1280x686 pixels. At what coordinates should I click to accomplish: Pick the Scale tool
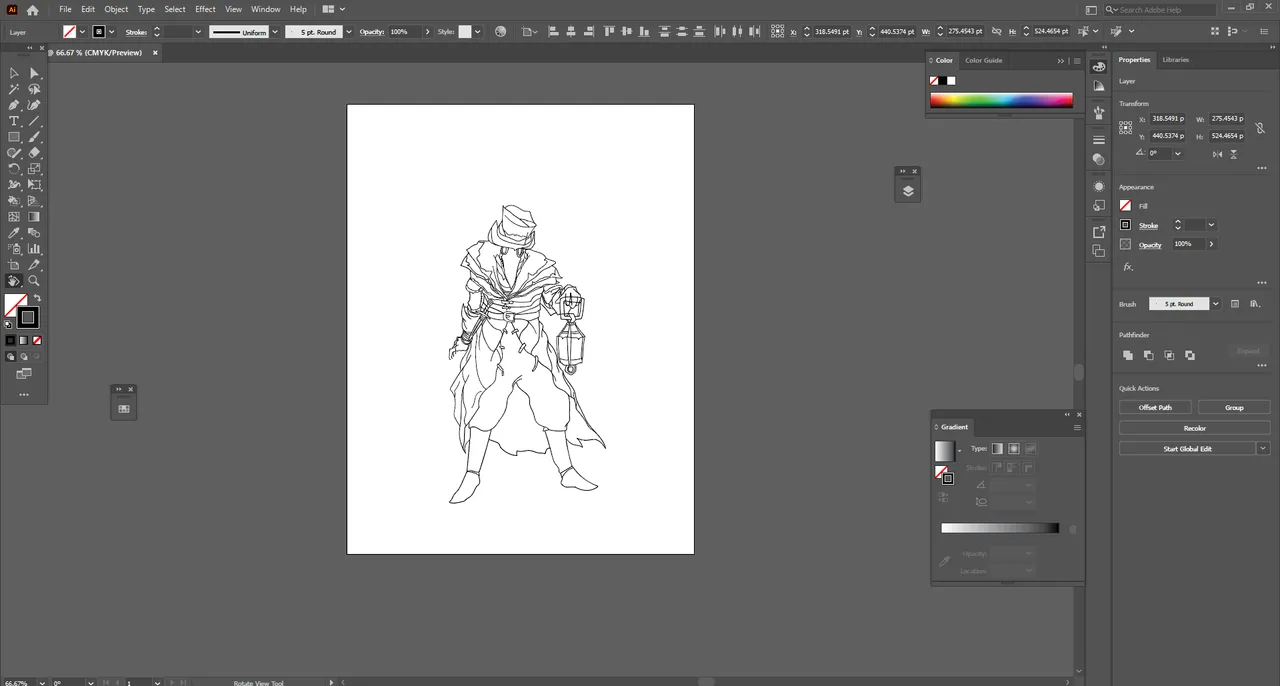34,169
